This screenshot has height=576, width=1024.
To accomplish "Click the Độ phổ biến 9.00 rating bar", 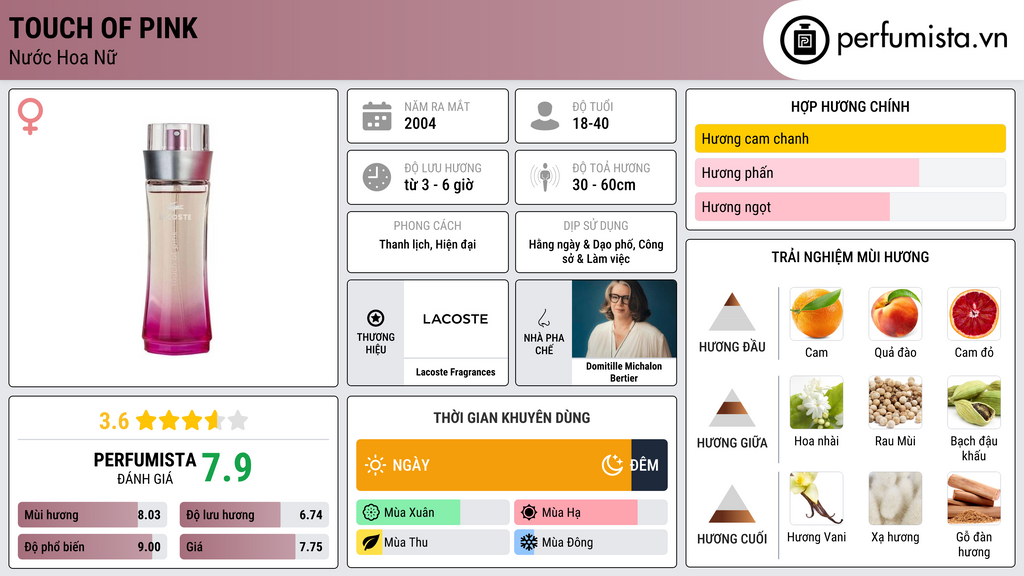I will 93,547.
